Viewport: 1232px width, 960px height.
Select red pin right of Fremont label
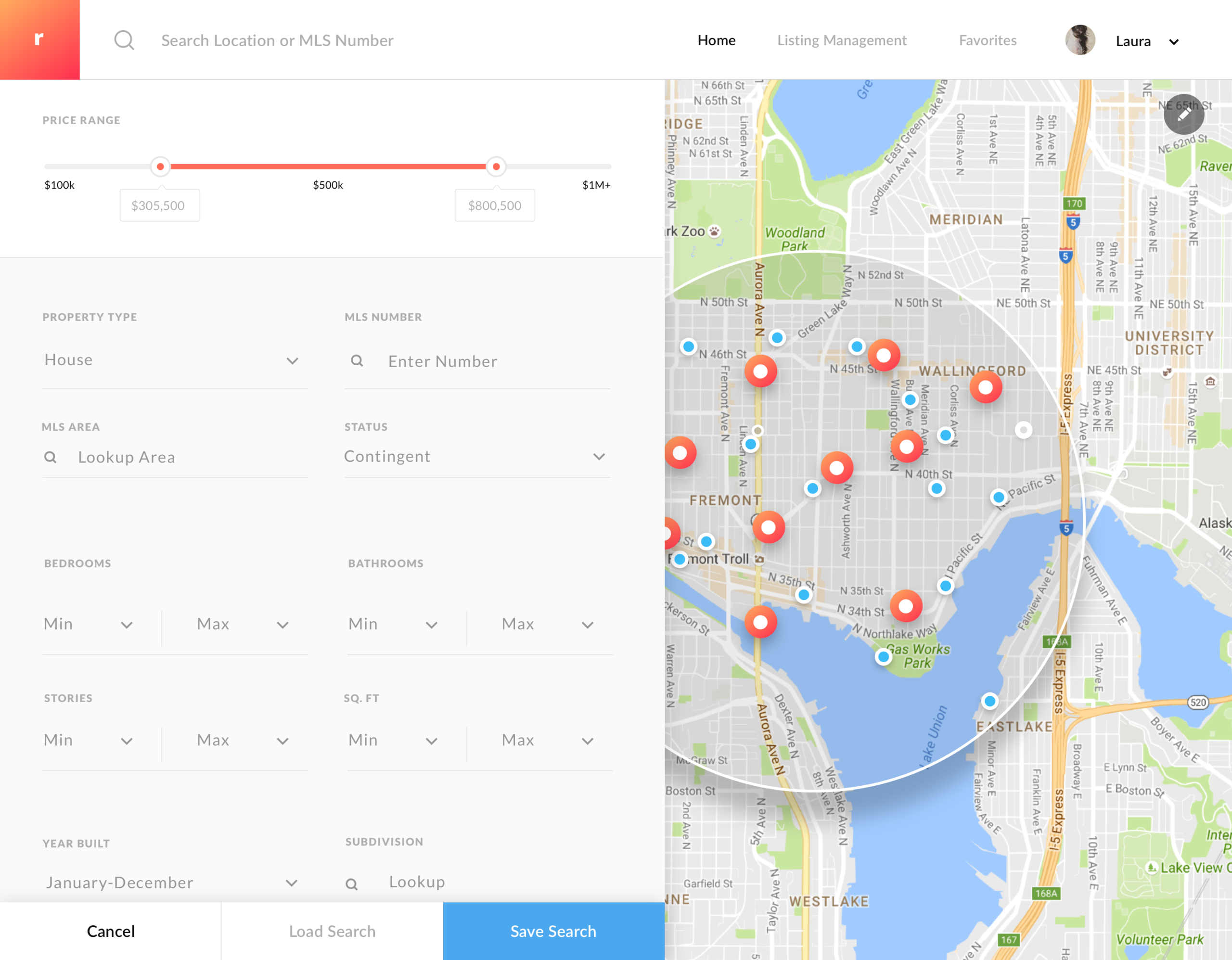coord(768,527)
